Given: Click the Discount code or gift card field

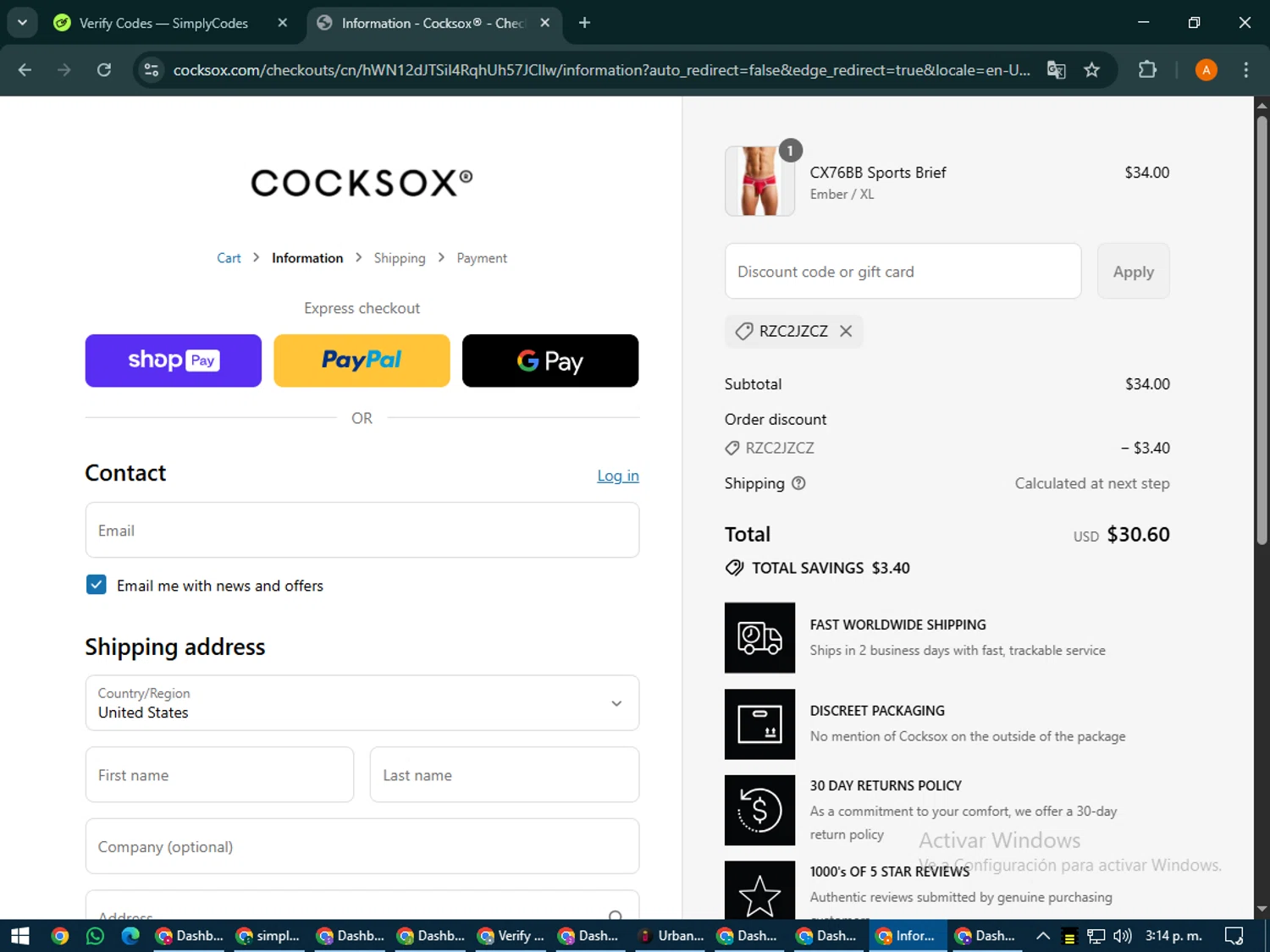Looking at the screenshot, I should click(903, 272).
